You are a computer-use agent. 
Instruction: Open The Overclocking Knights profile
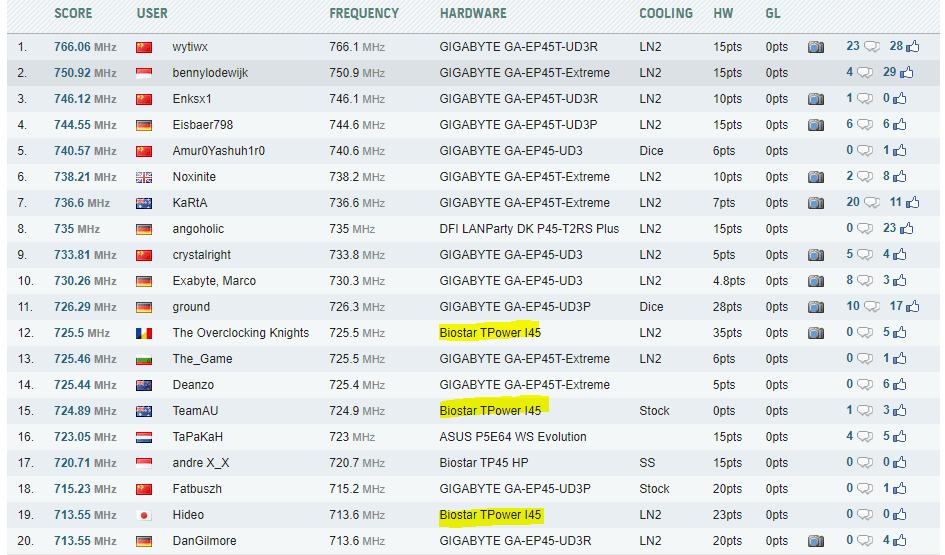tap(240, 333)
